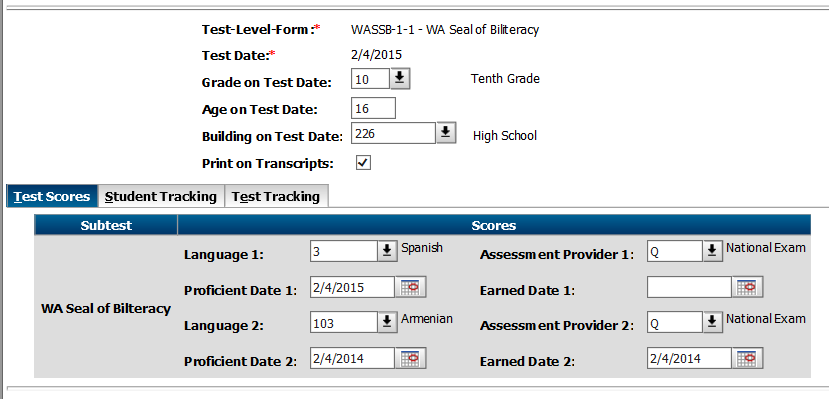The width and height of the screenshot is (829, 399).
Task: Open Language 2 dropdown arrow
Action: pos(387,322)
